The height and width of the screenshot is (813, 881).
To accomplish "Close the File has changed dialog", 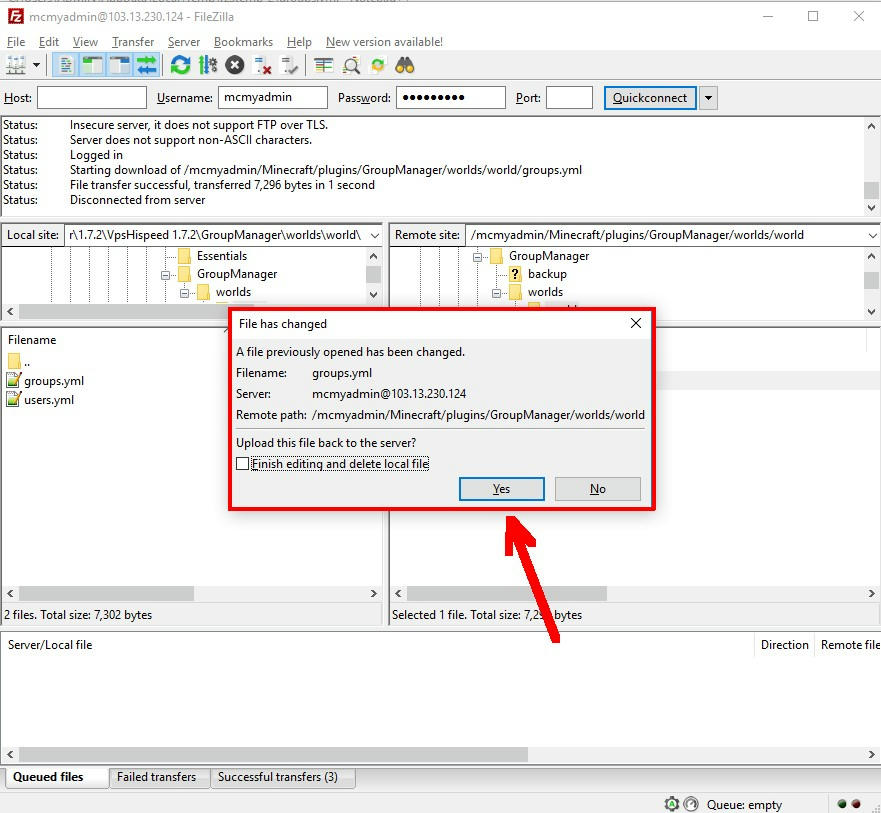I will (635, 323).
